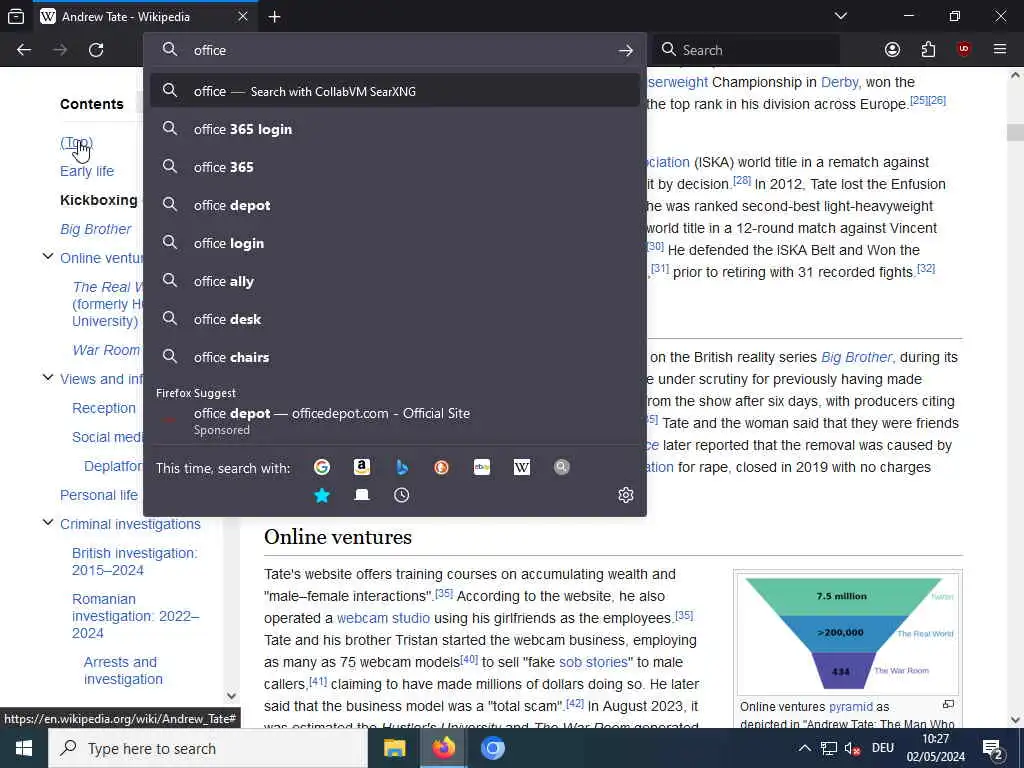Screen dimensions: 1024x768
Task: Select the Andrew Tate - Wikipedia tab
Action: pos(144,16)
